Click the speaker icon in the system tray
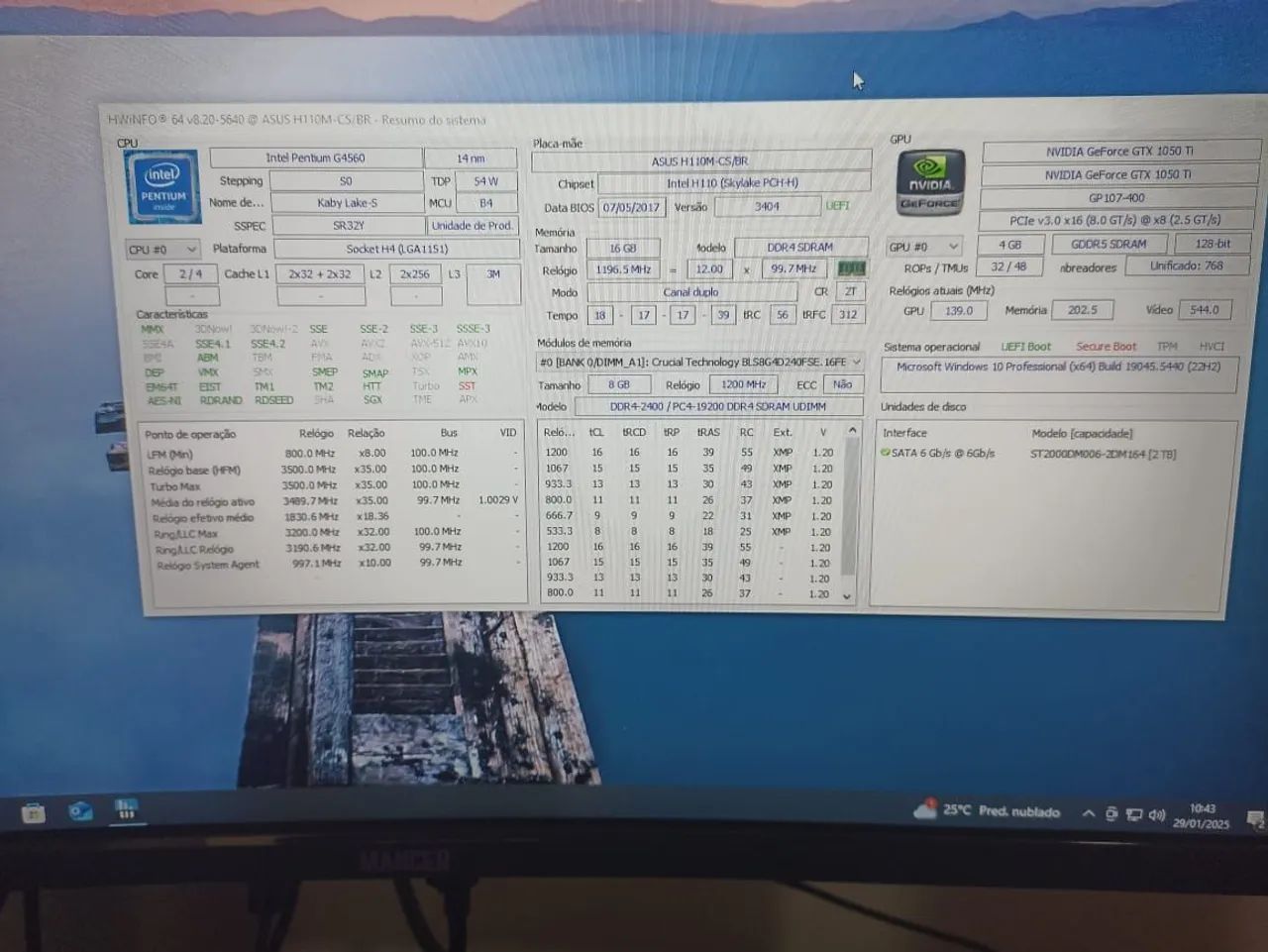This screenshot has height=952, width=1268. 1155,811
